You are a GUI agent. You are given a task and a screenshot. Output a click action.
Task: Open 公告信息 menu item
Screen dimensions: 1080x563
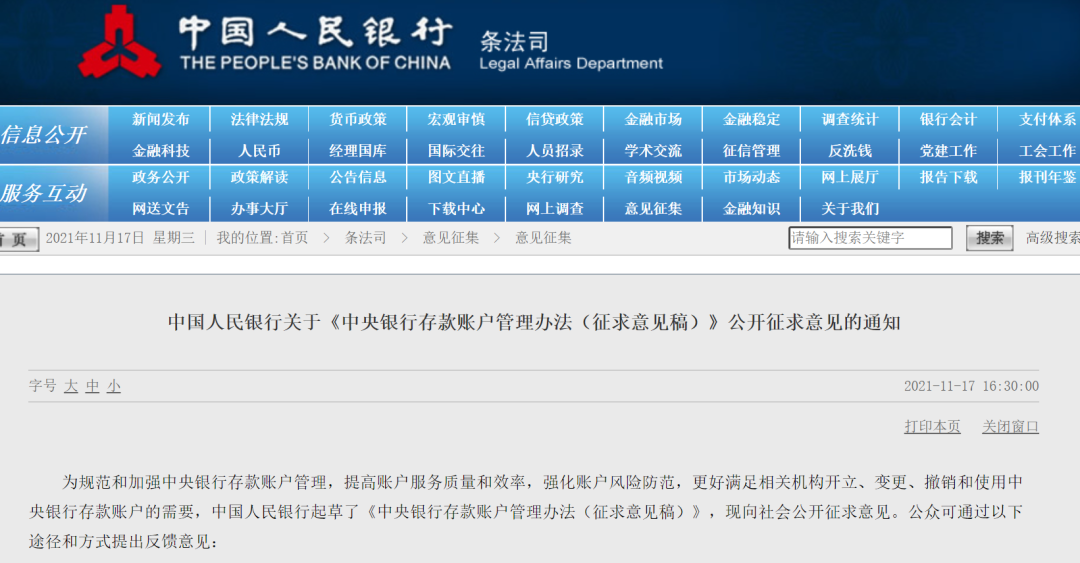pos(357,177)
